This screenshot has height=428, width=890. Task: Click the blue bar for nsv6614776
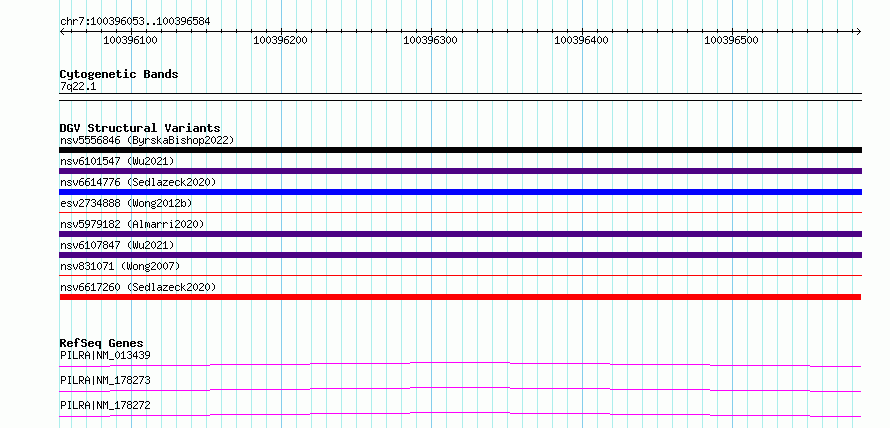click(460, 192)
